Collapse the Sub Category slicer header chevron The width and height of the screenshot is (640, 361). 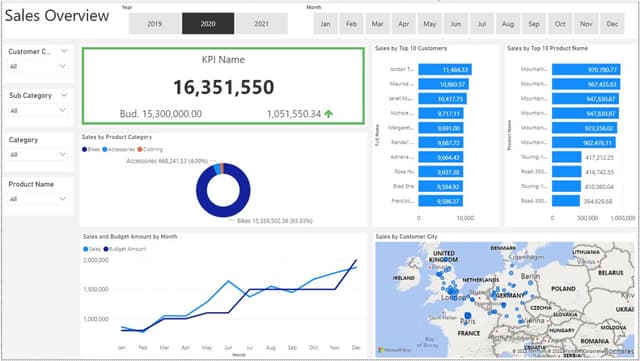click(64, 95)
